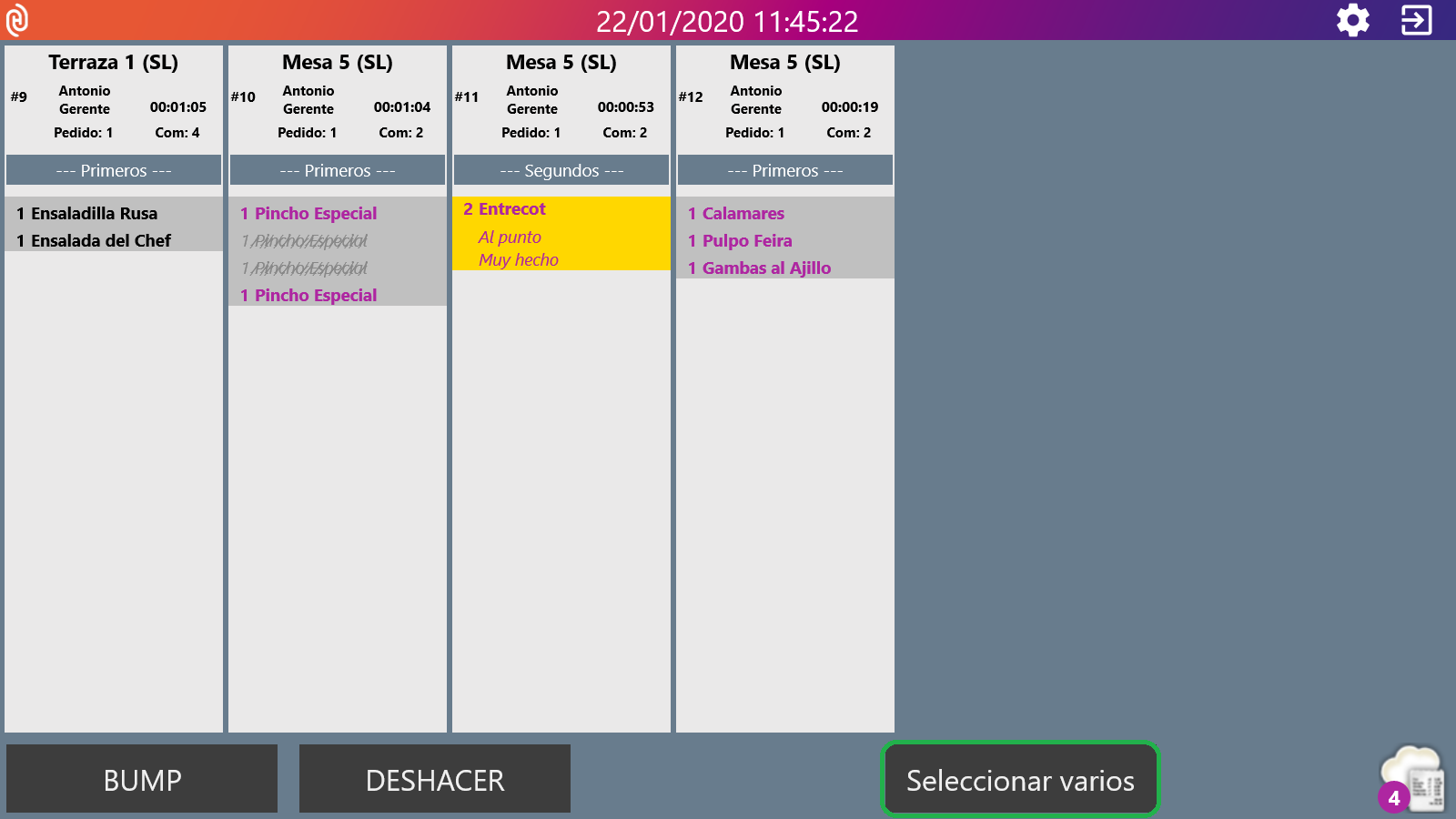Click the app logo in top-left corner
The image size is (1456, 819).
[17, 20]
